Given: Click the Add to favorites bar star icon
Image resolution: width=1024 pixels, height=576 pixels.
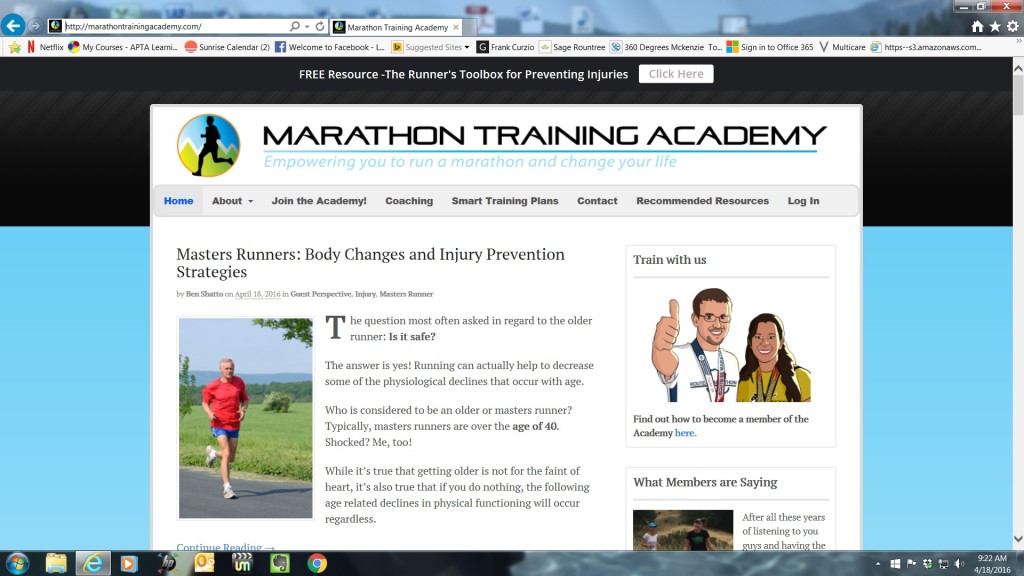Looking at the screenshot, I should coord(14,47).
